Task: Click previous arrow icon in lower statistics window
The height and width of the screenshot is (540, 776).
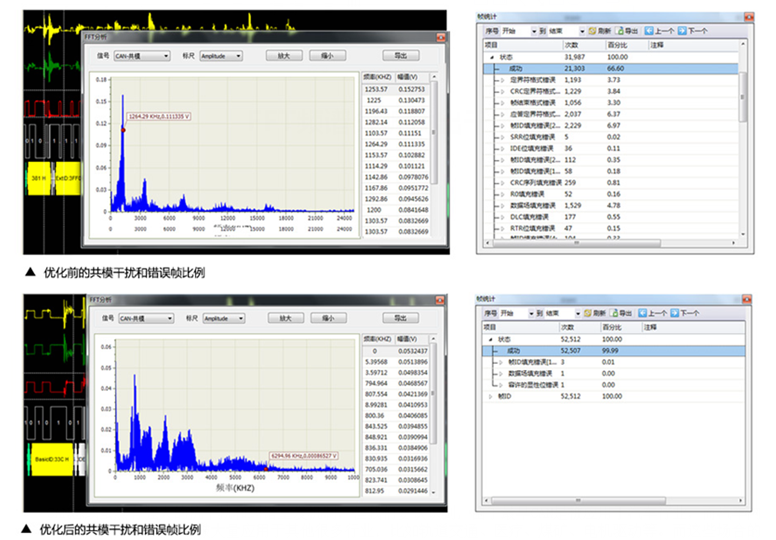Action: click(642, 313)
